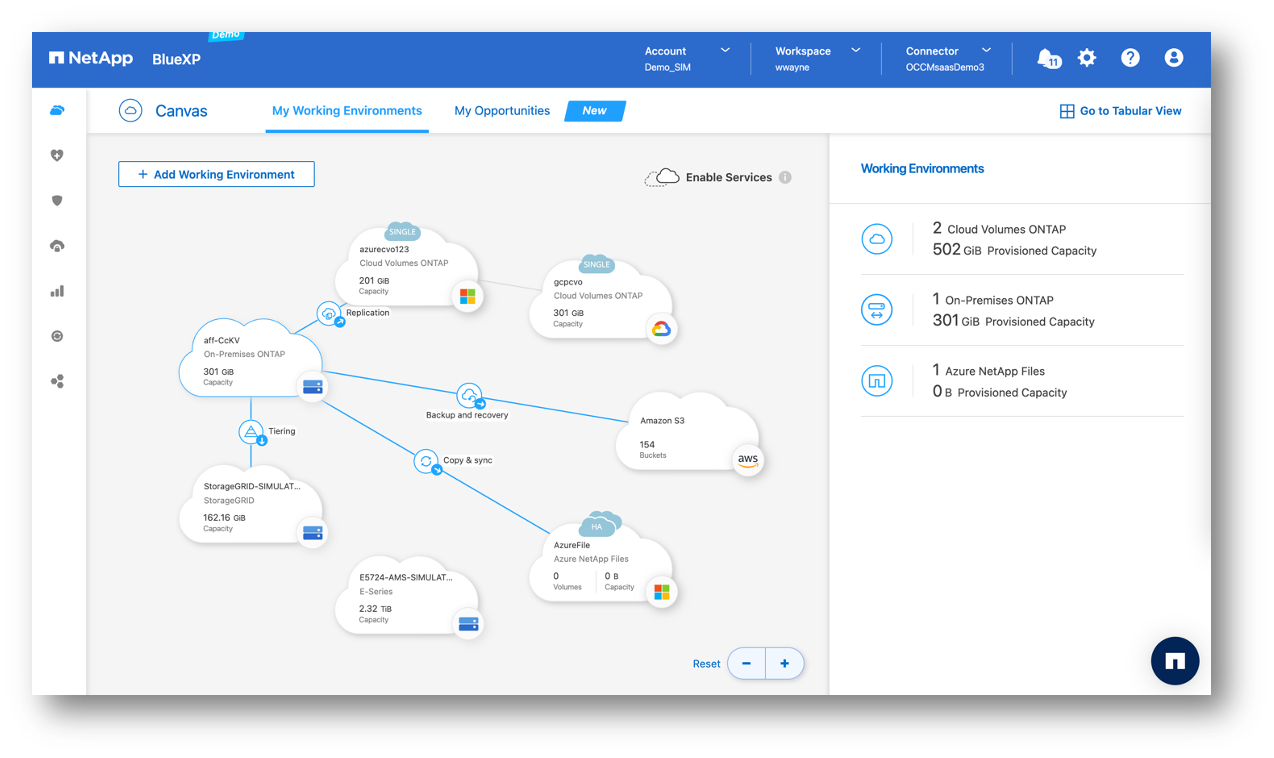Select the StorageGRID-SIMULAT working environment

[x=252, y=505]
